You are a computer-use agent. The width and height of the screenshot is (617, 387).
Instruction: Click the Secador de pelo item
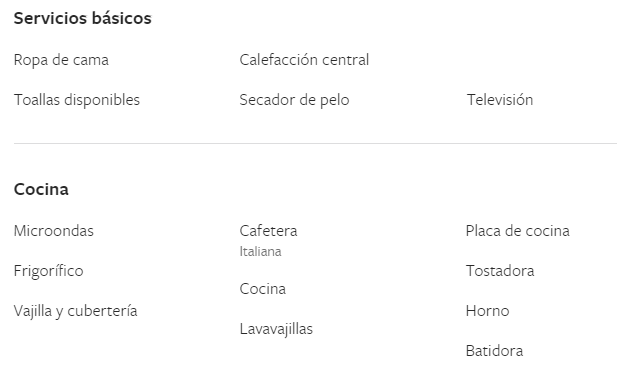pyautogui.click(x=294, y=100)
